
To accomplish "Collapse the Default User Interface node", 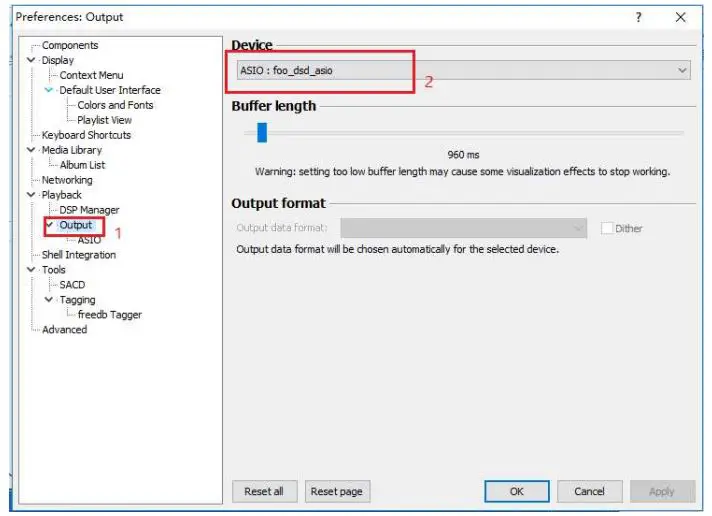I will point(49,90).
